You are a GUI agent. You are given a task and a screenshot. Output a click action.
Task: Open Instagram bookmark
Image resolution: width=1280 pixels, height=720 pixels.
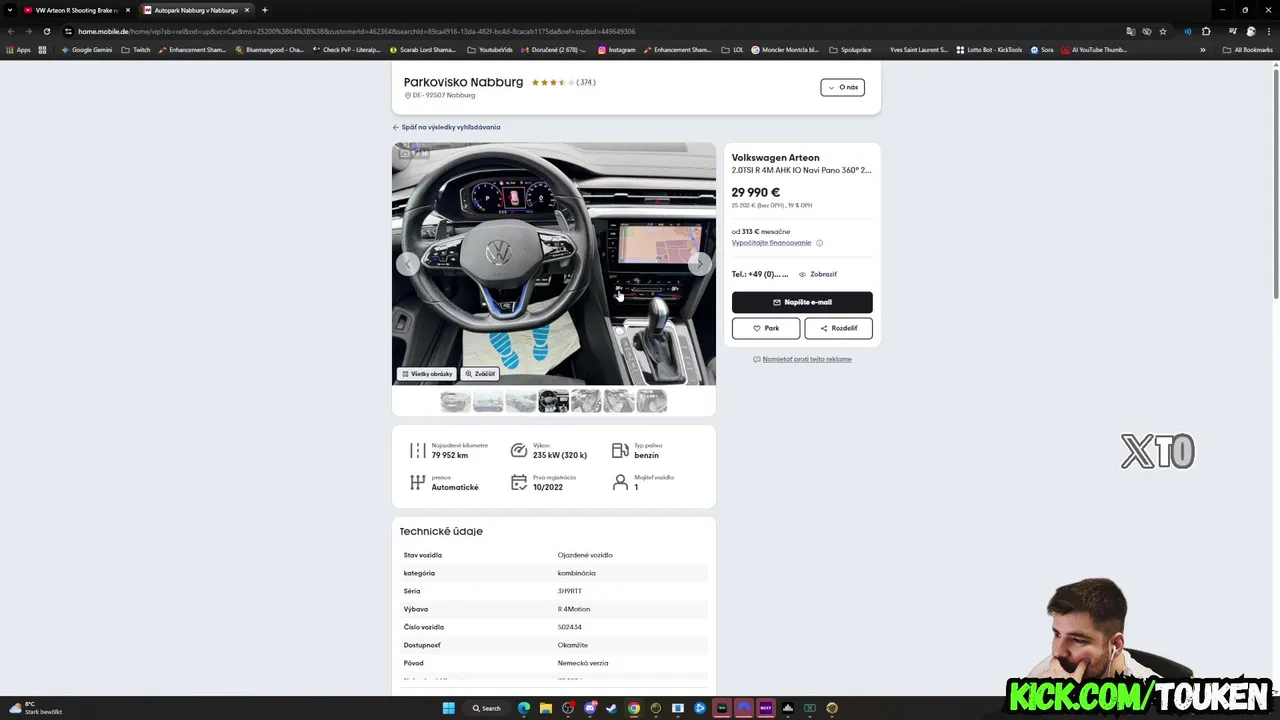pos(616,50)
